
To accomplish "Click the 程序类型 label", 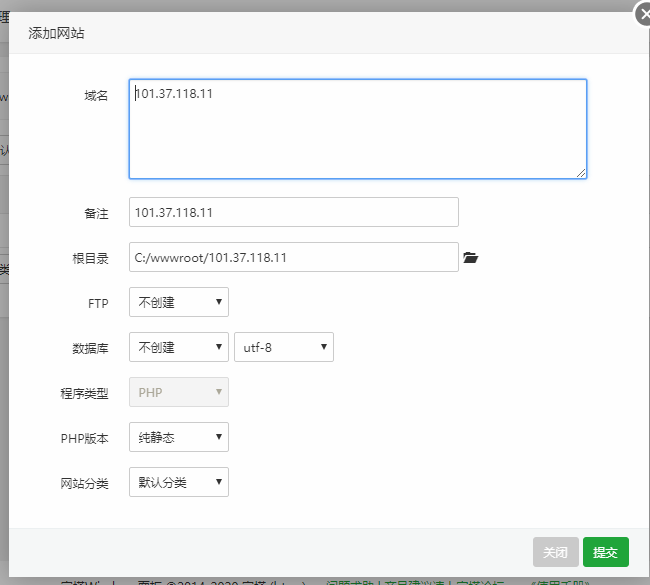I will coord(85,393).
